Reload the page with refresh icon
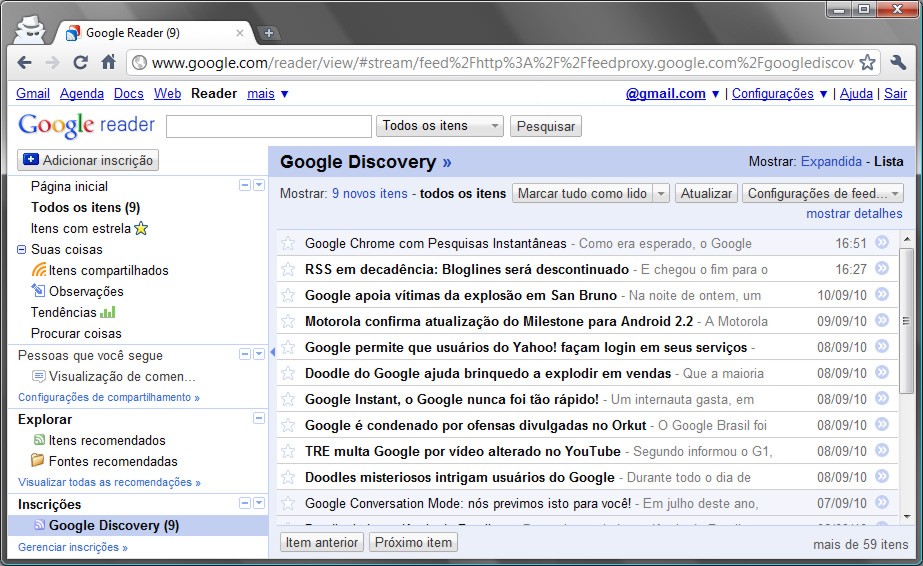The image size is (923, 566). coord(81,62)
